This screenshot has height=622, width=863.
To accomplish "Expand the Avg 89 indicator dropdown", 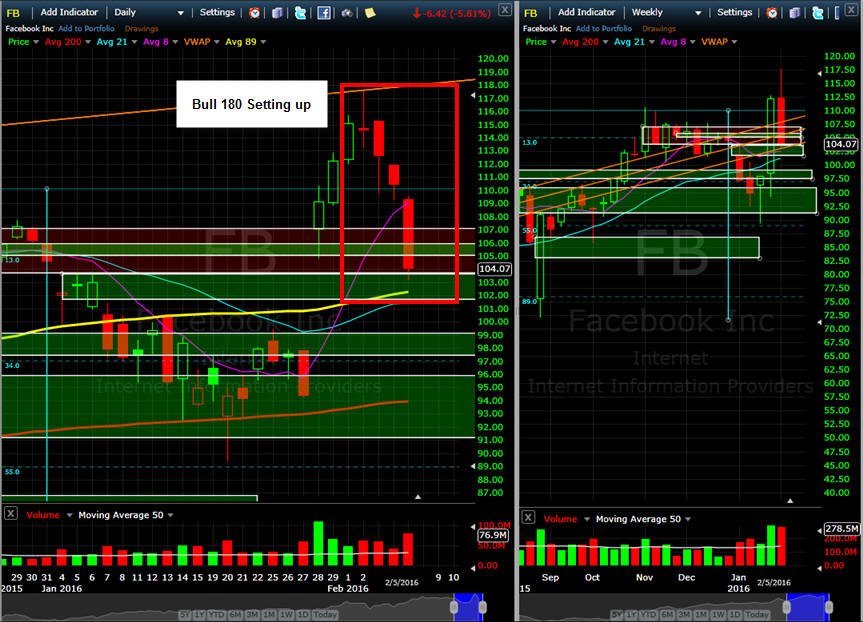I will pyautogui.click(x=245, y=42).
